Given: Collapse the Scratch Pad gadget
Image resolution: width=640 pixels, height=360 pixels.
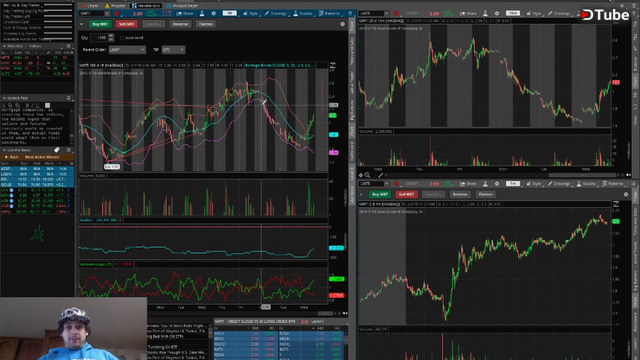Looking at the screenshot, I should [4, 98].
